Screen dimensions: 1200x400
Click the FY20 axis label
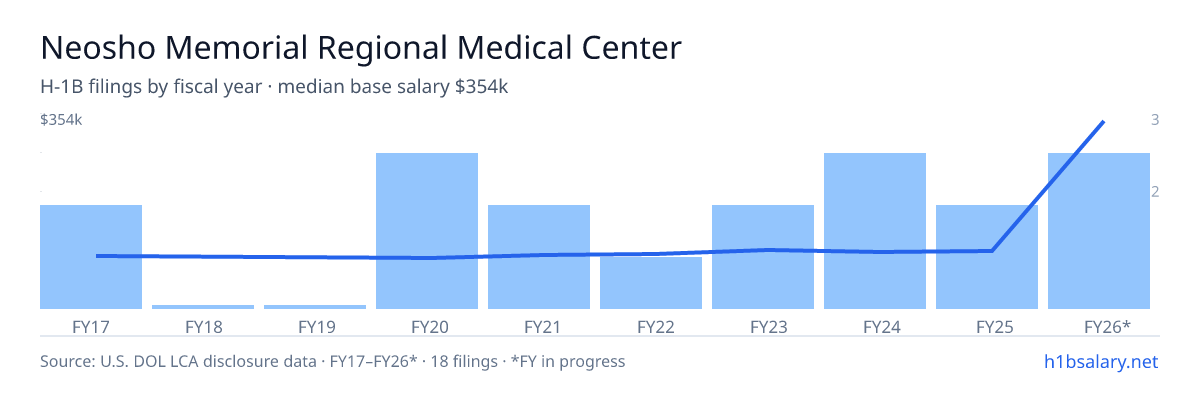point(427,327)
